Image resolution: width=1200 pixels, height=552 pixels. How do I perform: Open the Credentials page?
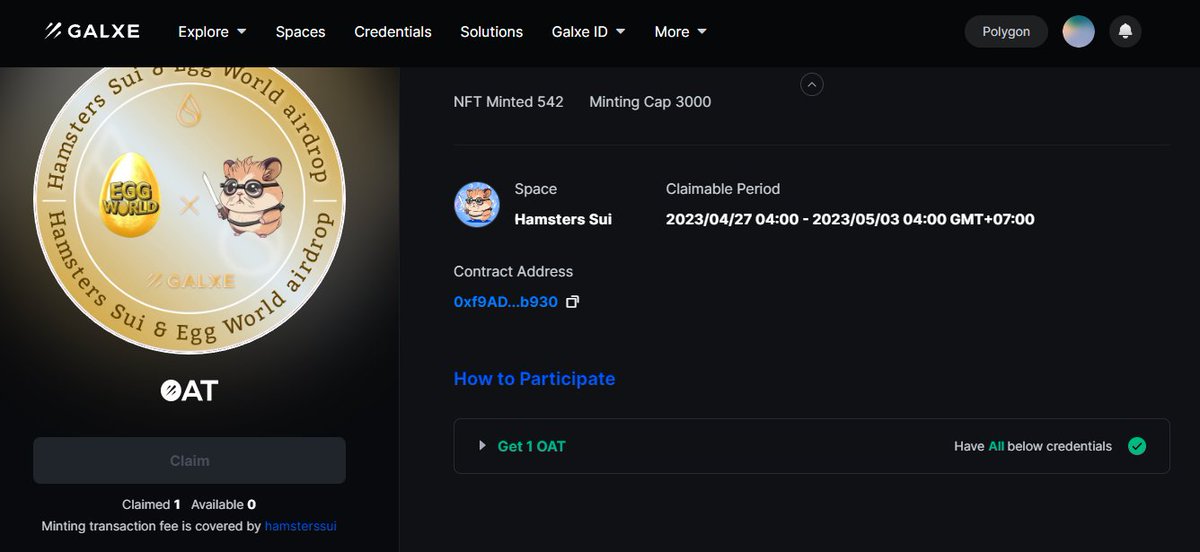393,31
